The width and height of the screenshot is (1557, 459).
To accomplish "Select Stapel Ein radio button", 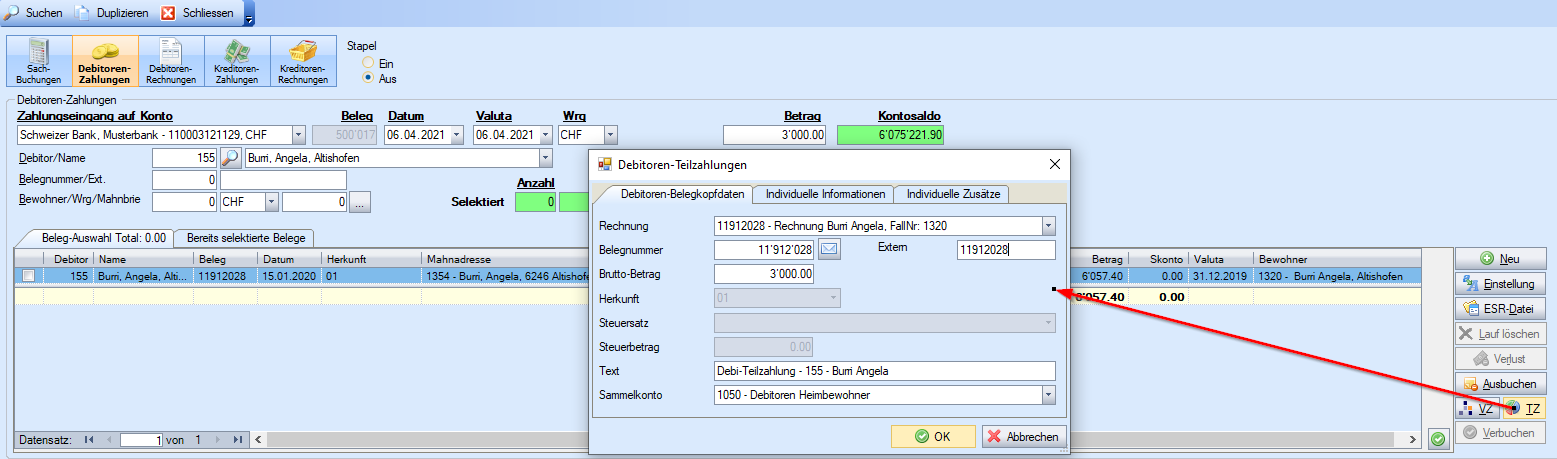I will click(368, 63).
